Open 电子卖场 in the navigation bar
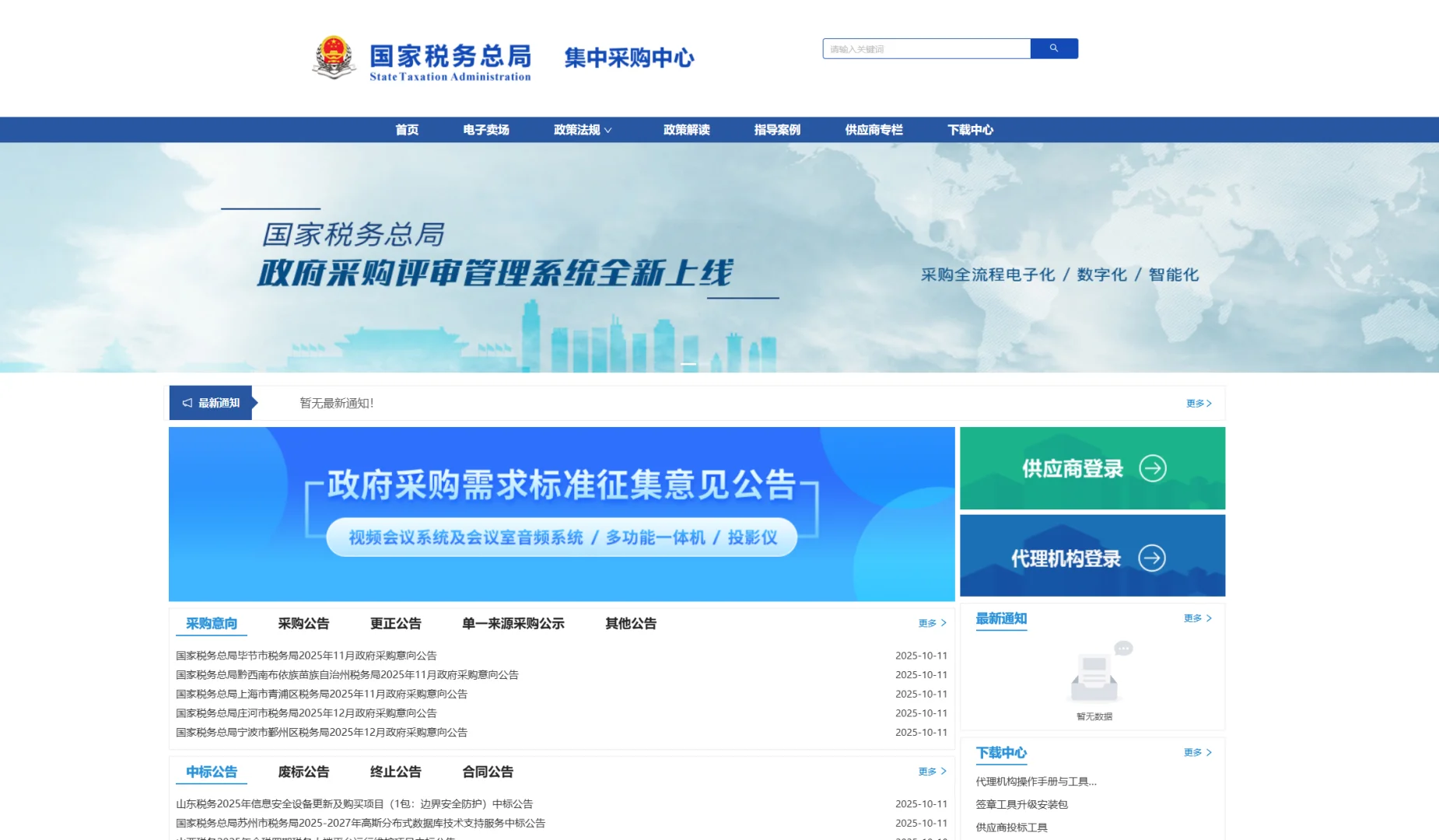 coord(486,130)
